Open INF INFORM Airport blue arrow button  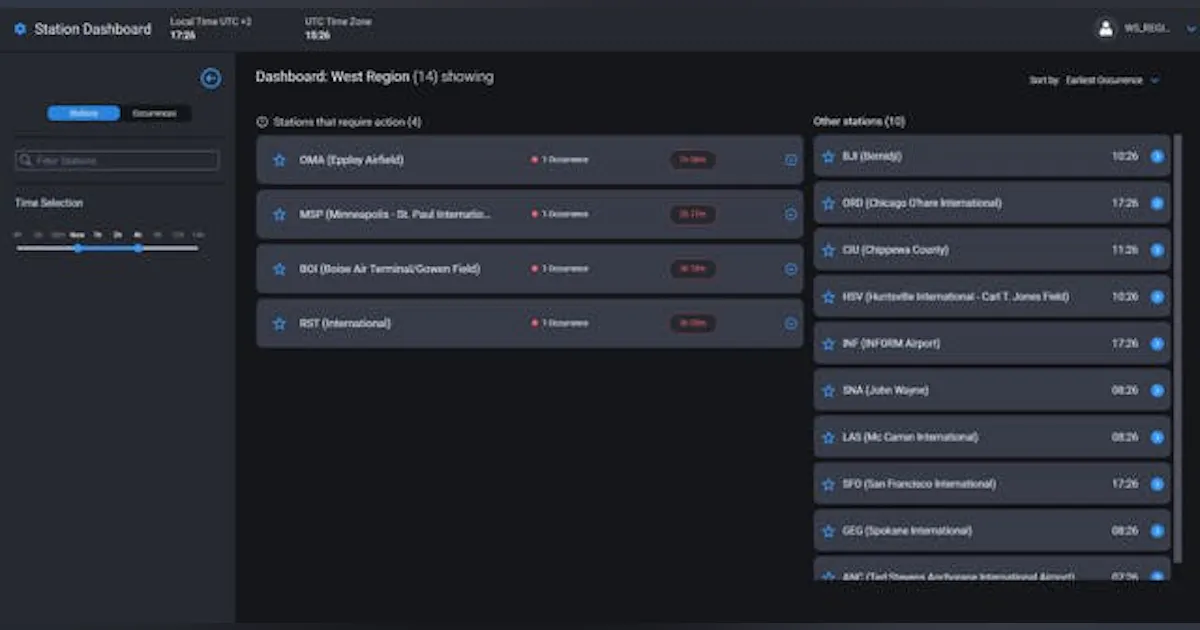(x=1157, y=344)
